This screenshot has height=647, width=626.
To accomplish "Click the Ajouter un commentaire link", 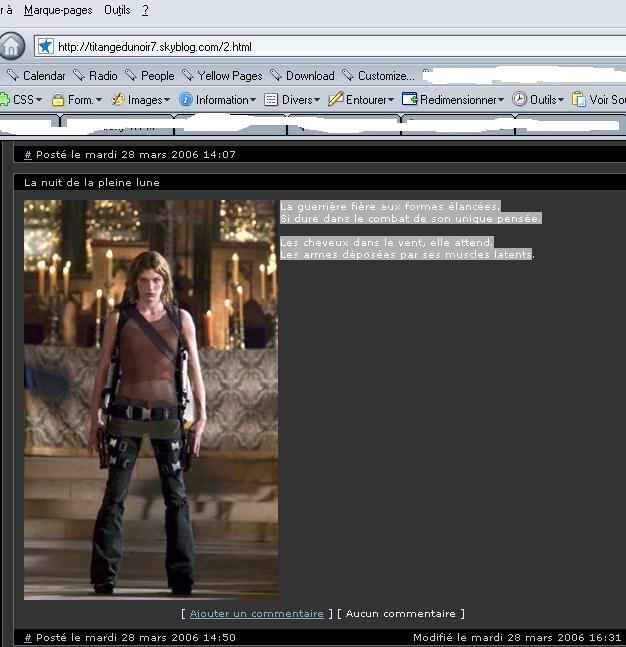I will click(x=257, y=614).
